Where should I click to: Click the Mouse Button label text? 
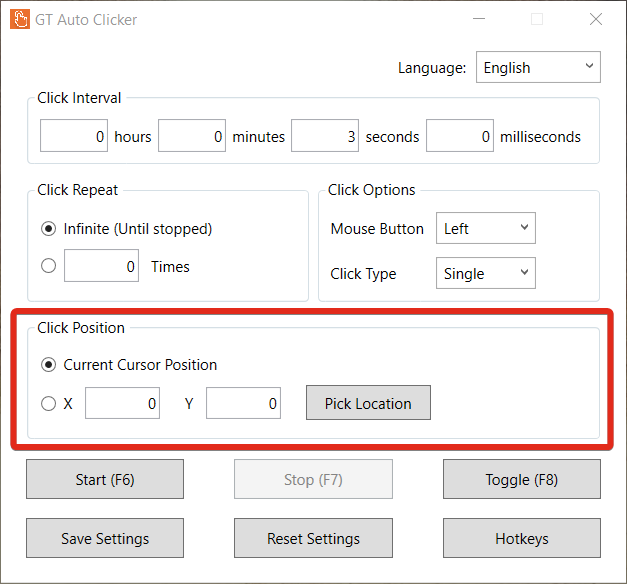click(x=377, y=229)
